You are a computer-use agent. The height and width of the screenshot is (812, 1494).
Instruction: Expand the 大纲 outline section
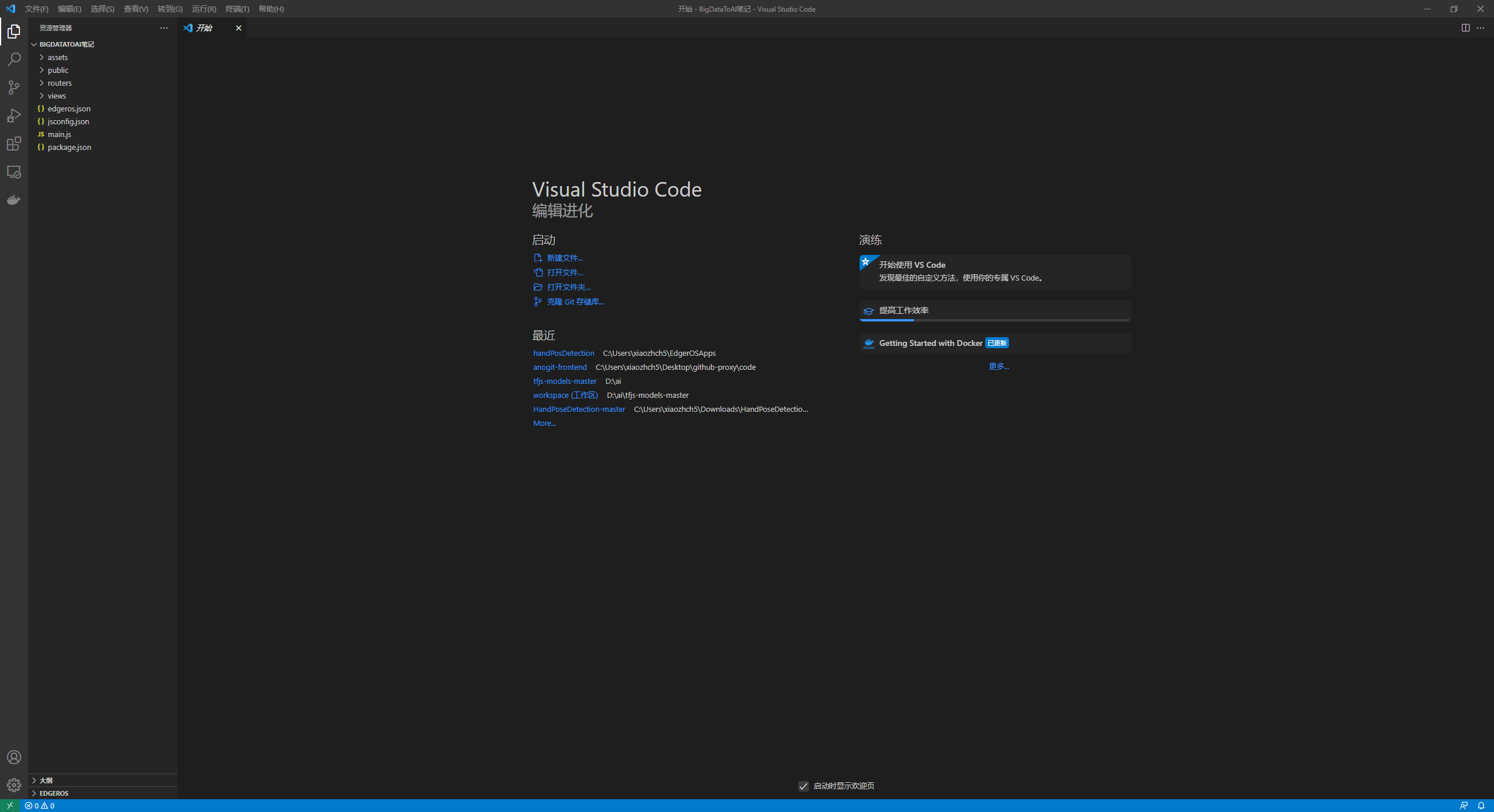pyautogui.click(x=103, y=780)
